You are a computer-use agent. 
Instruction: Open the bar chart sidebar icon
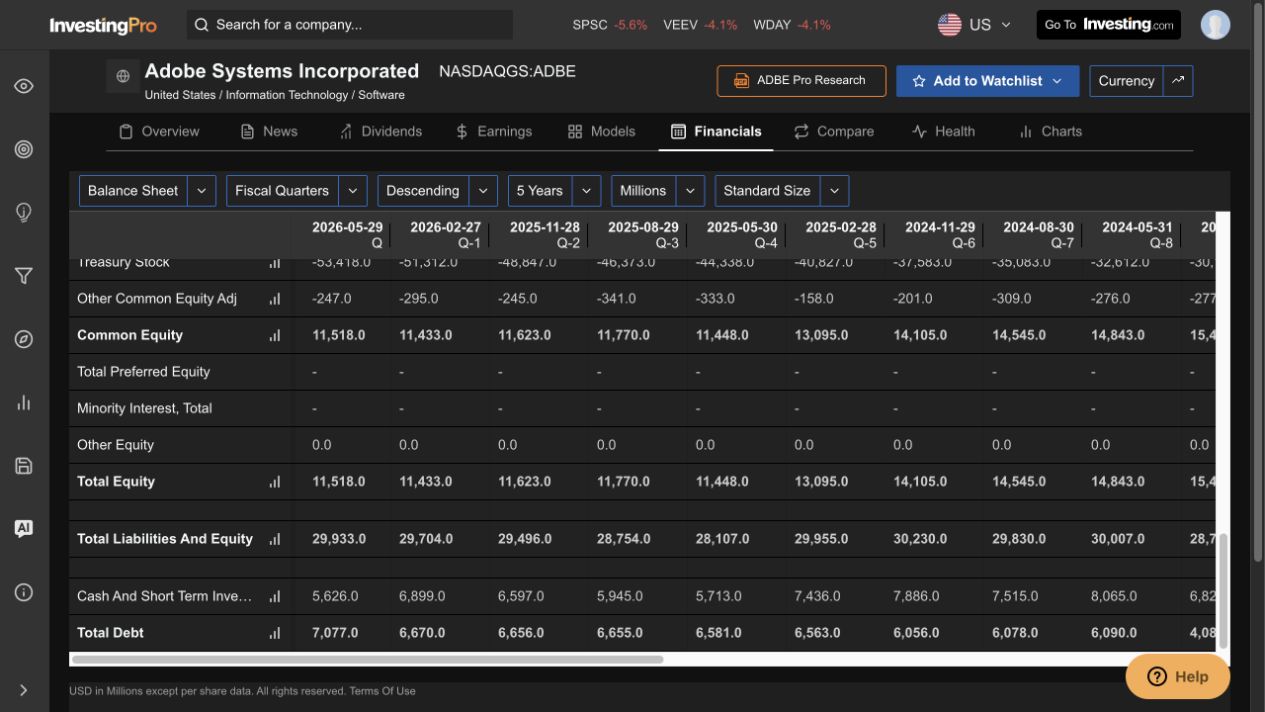24,402
